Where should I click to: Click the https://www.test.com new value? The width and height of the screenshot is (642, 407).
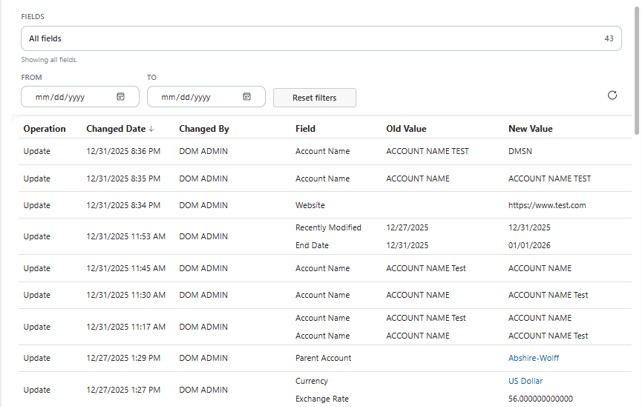[x=547, y=205]
